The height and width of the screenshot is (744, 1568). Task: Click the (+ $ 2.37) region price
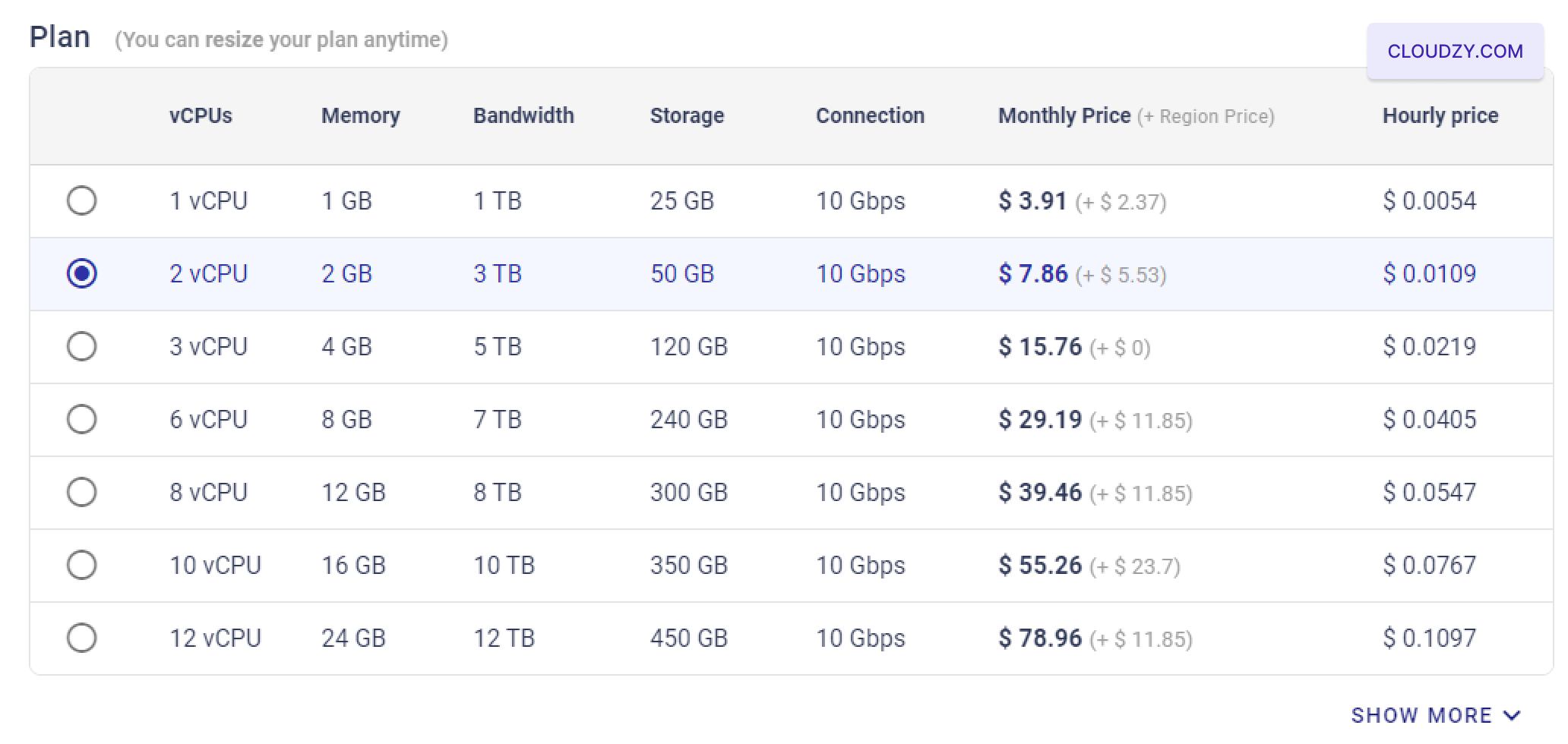click(1121, 202)
